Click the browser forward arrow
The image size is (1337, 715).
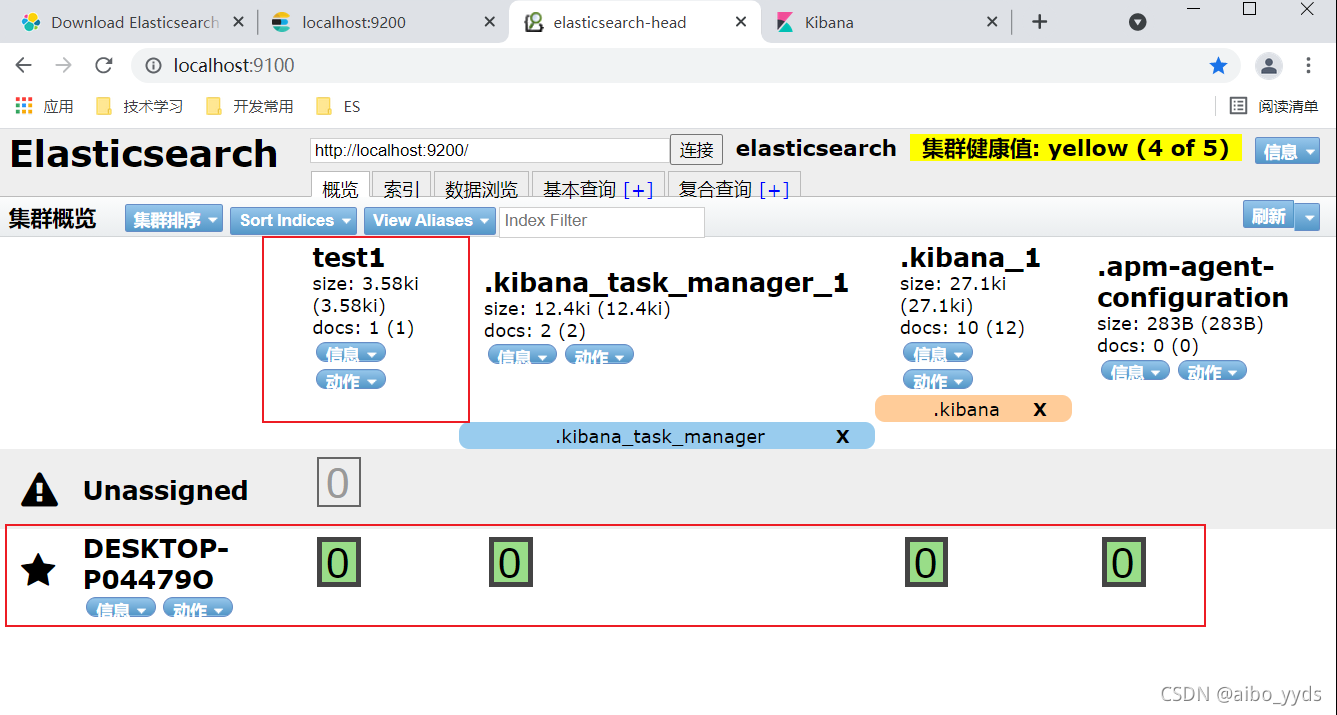[63, 65]
